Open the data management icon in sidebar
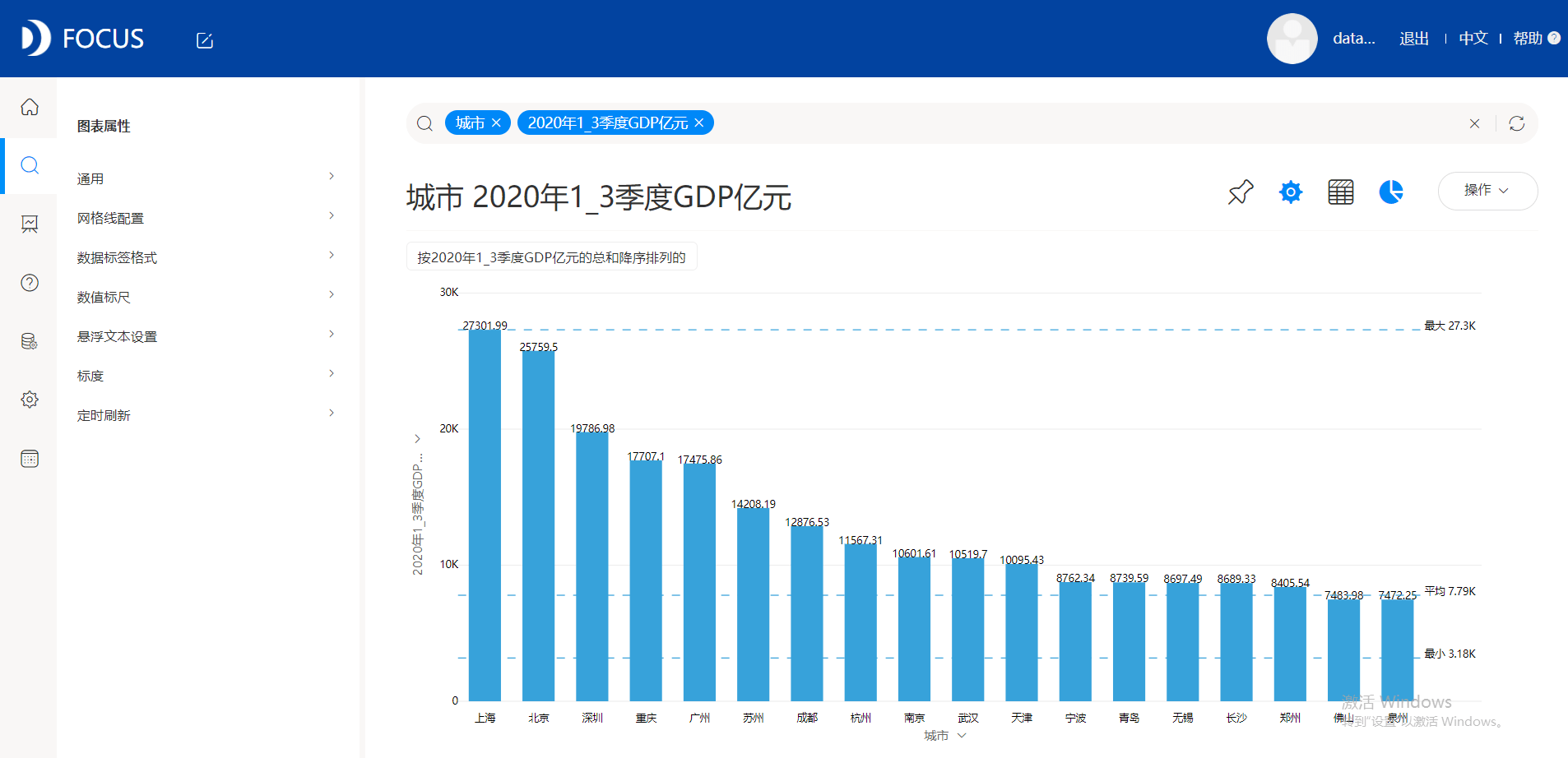1568x758 pixels. pos(30,341)
